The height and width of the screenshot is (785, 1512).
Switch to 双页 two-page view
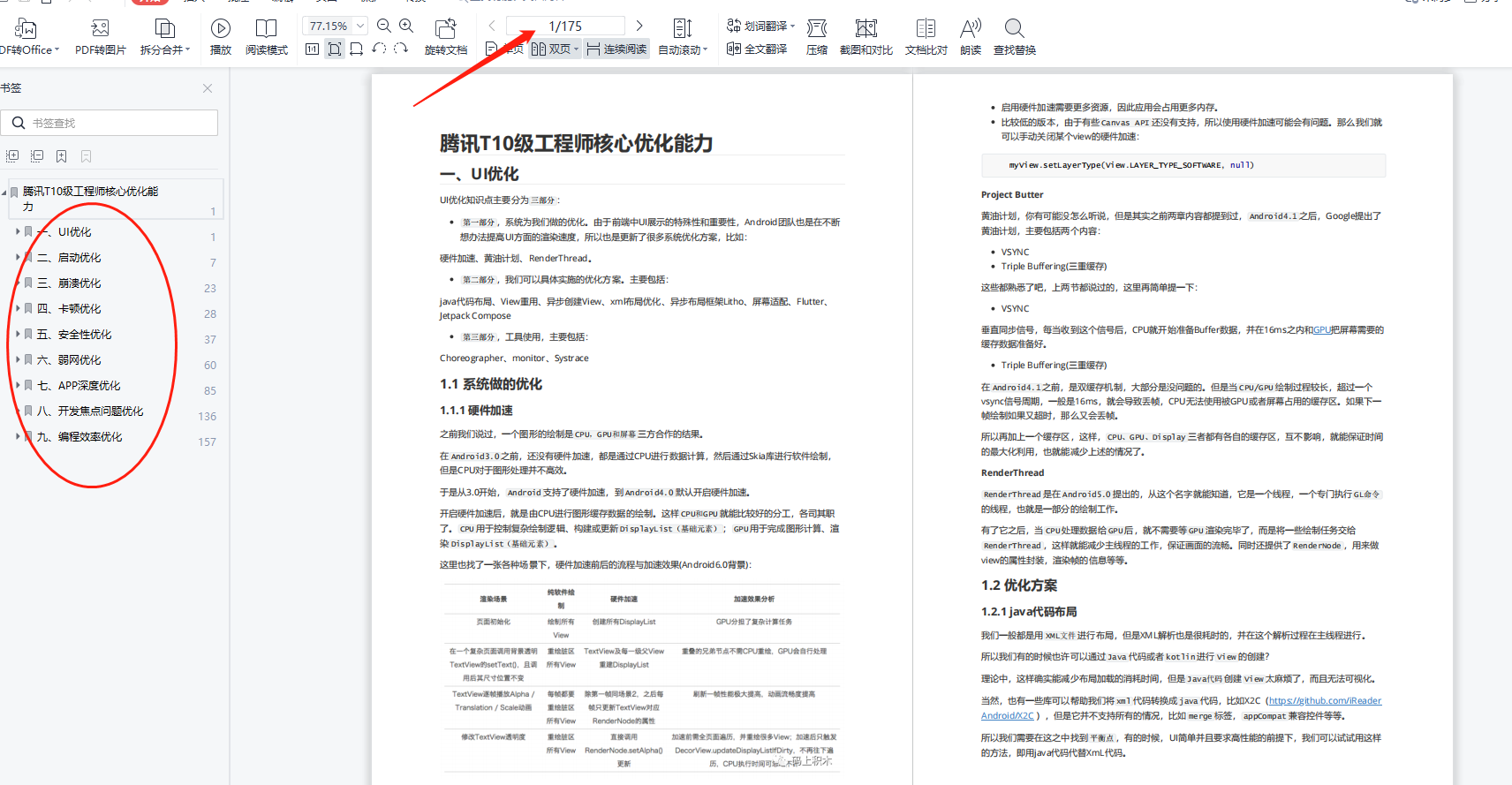(555, 49)
